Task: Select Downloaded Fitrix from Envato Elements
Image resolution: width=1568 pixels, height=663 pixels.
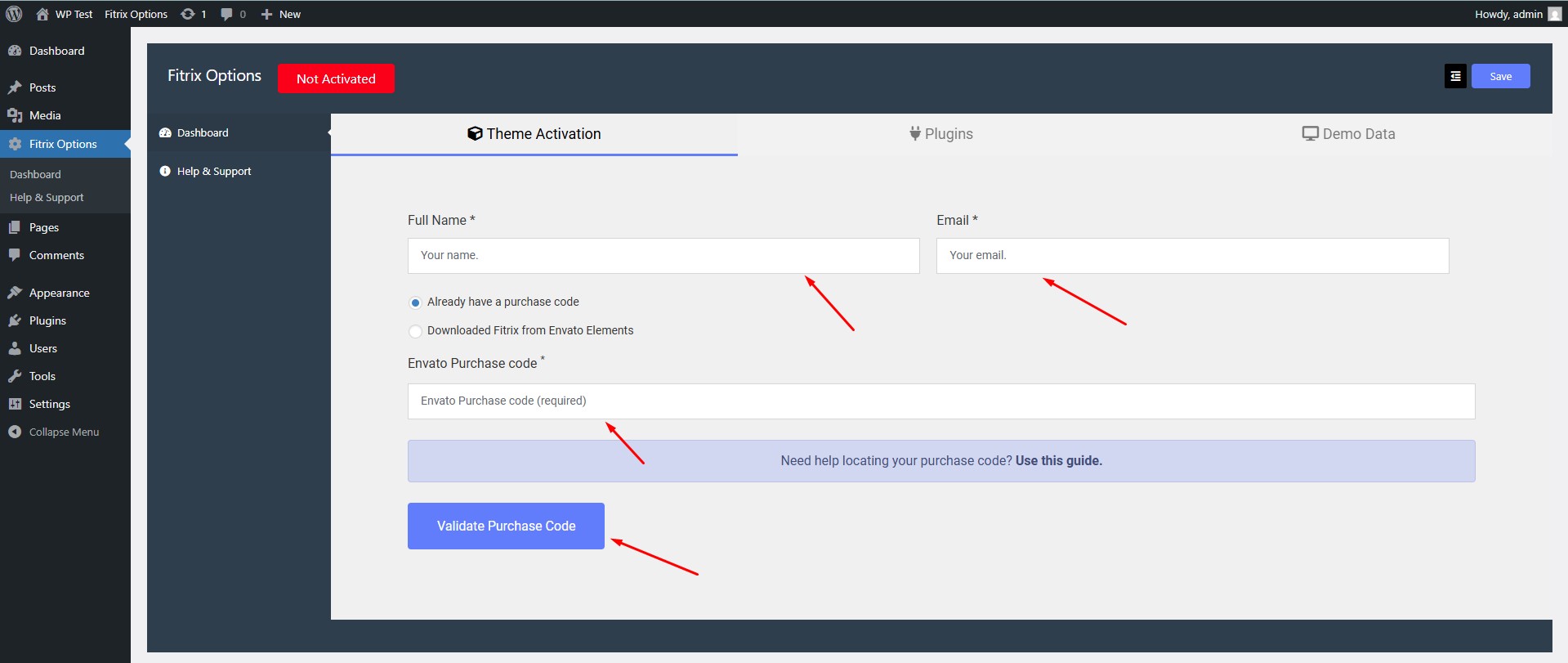Action: tap(415, 331)
